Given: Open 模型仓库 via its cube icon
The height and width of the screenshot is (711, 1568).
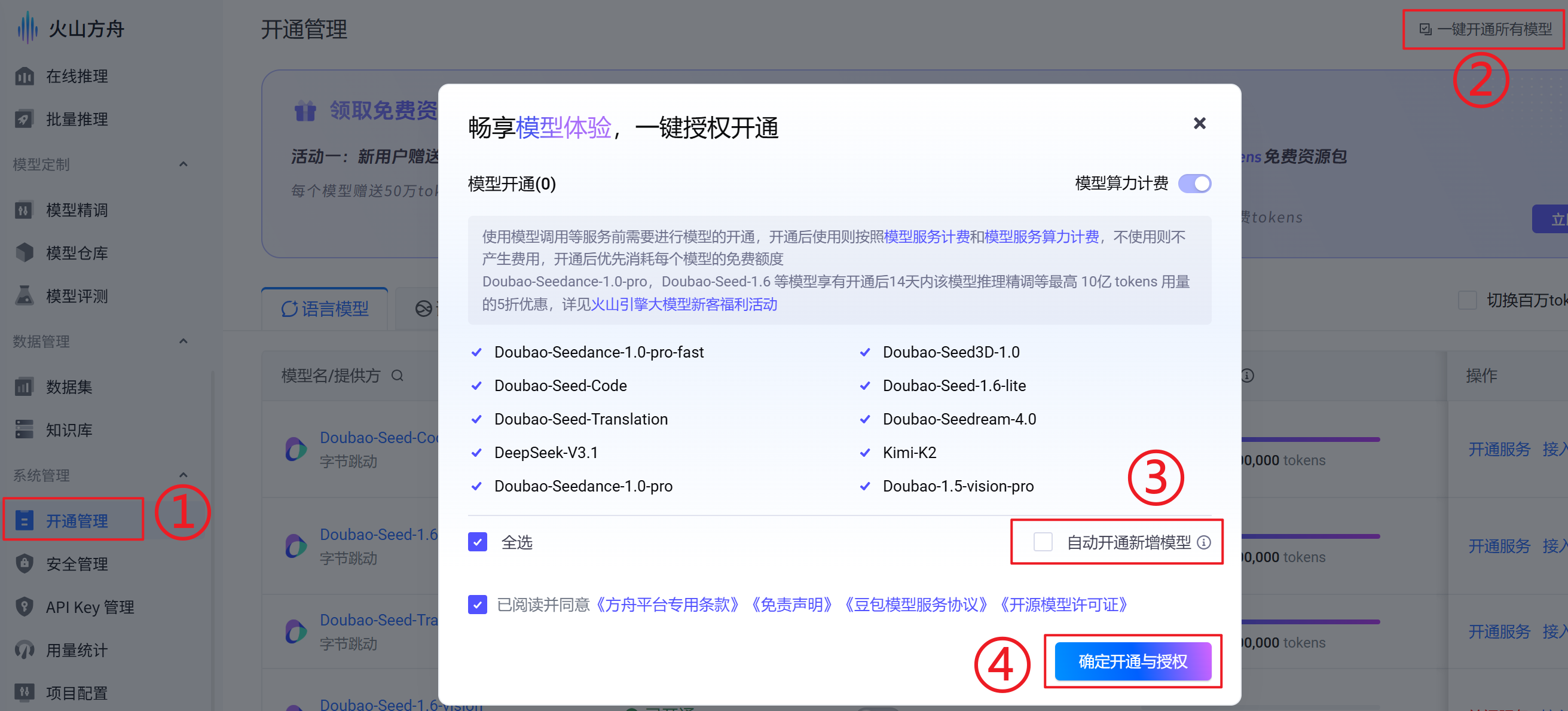Looking at the screenshot, I should click(25, 252).
